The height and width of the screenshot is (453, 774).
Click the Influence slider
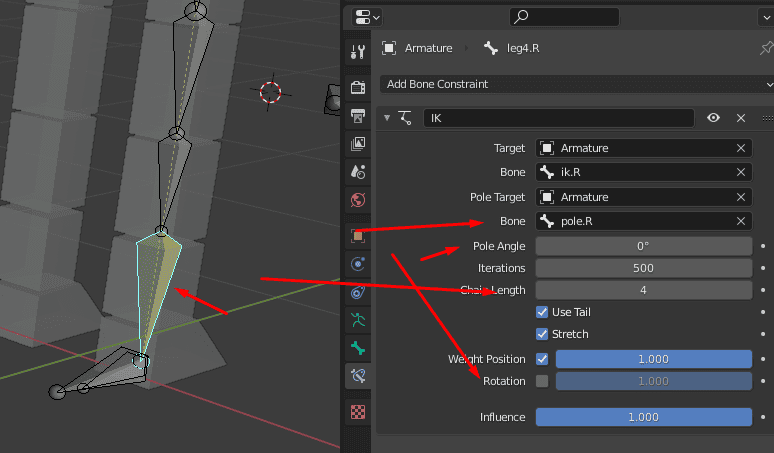click(x=643, y=417)
